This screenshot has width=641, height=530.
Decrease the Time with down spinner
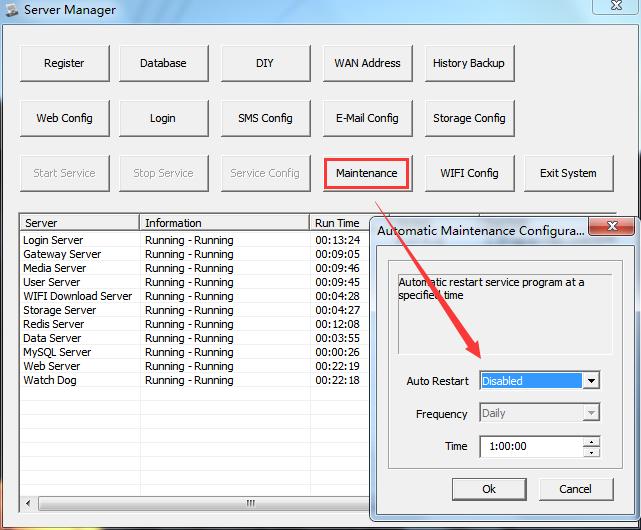(592, 452)
